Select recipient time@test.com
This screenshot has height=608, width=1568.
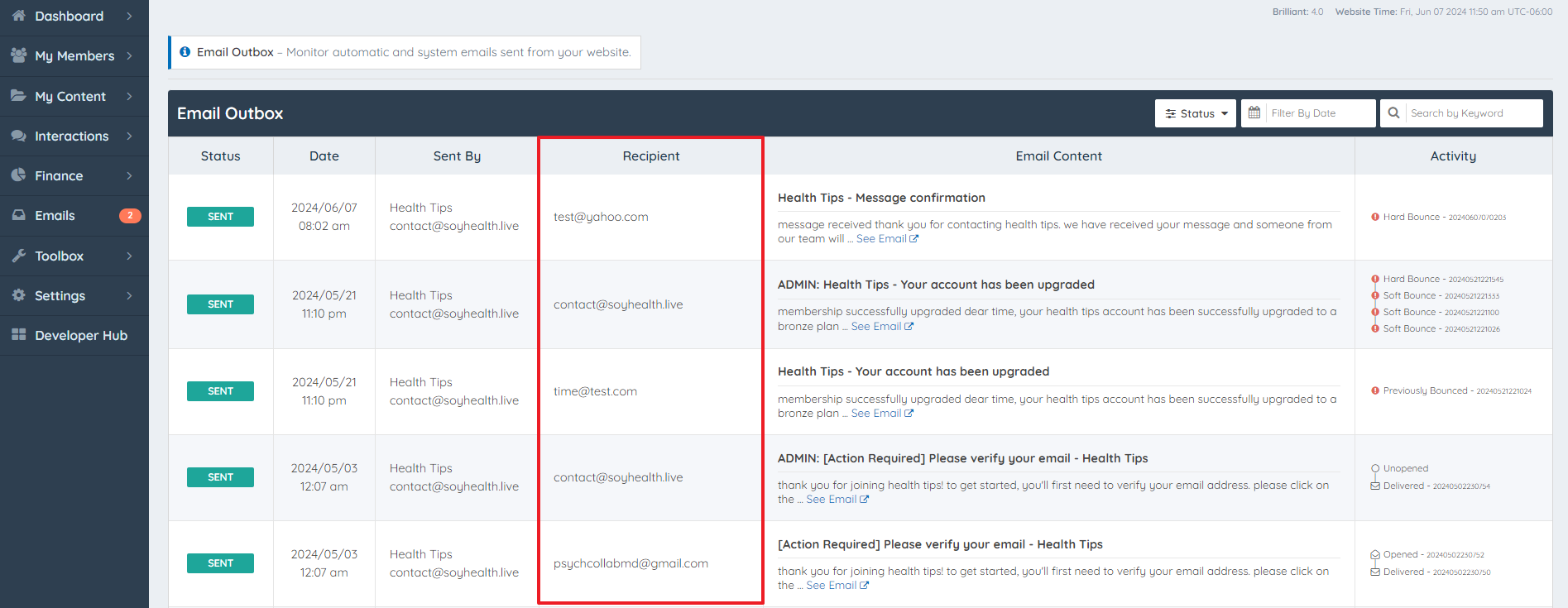pos(595,391)
